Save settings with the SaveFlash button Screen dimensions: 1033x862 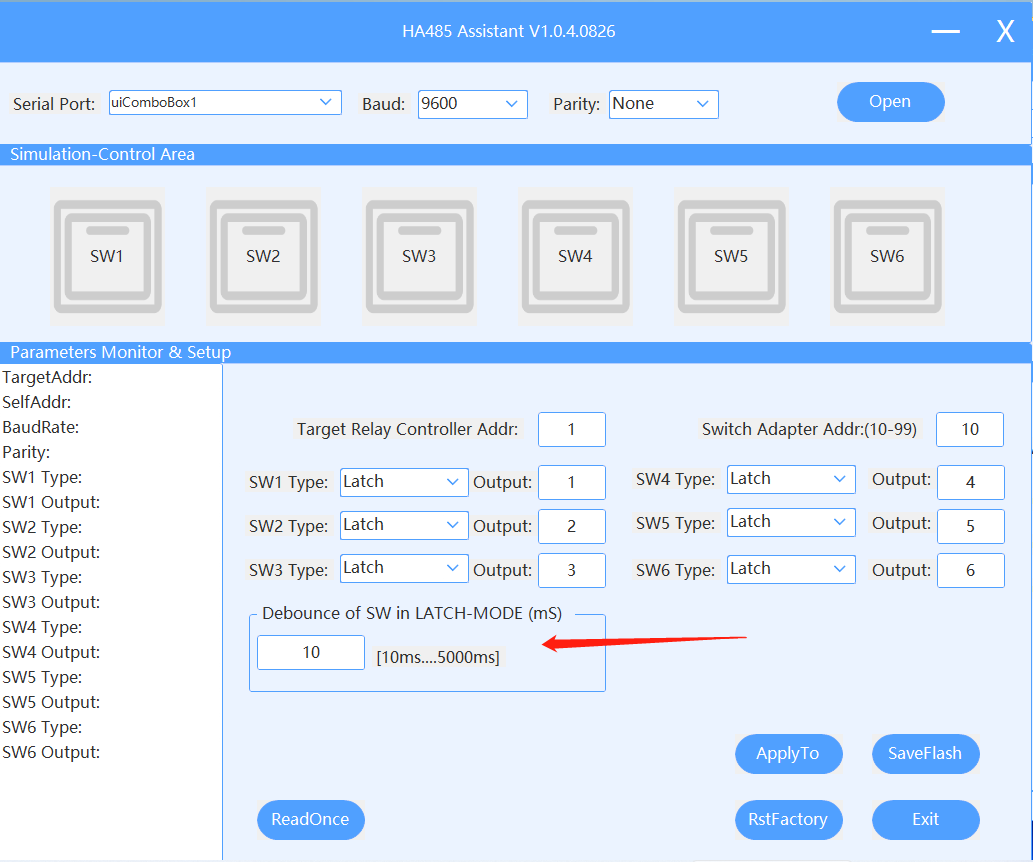click(x=925, y=754)
